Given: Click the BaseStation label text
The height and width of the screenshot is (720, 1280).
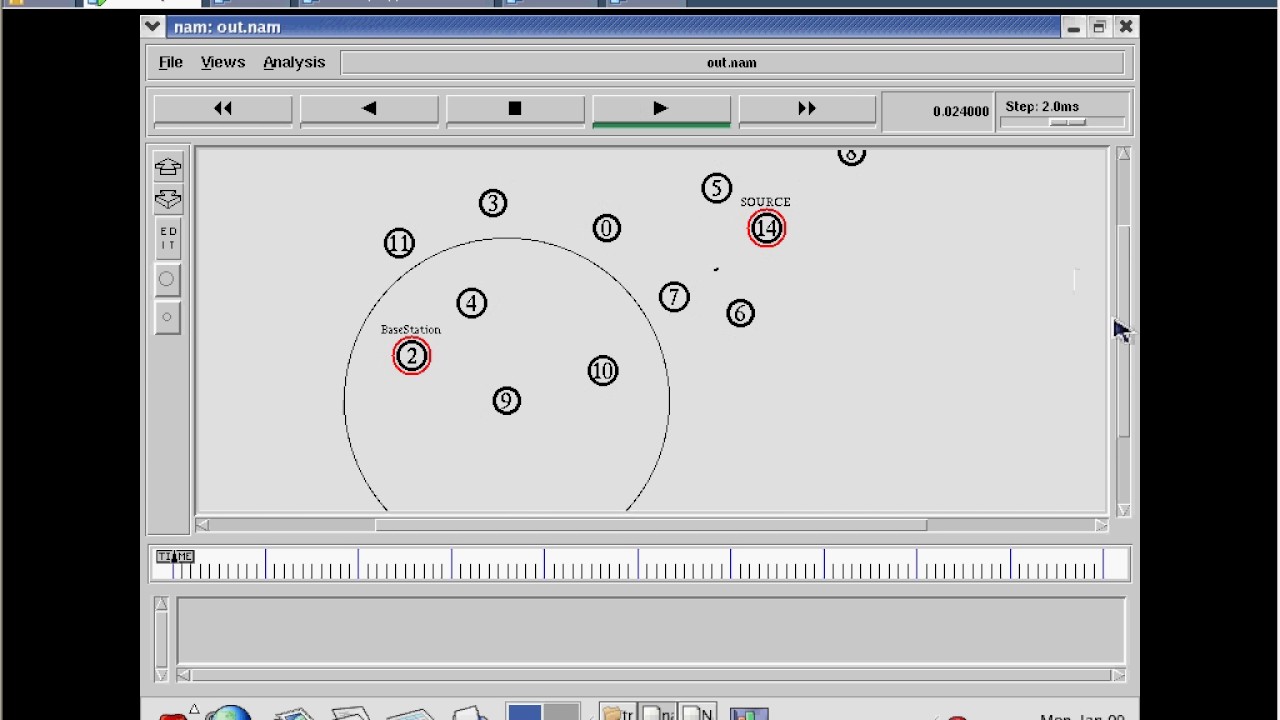Looking at the screenshot, I should tap(411, 329).
